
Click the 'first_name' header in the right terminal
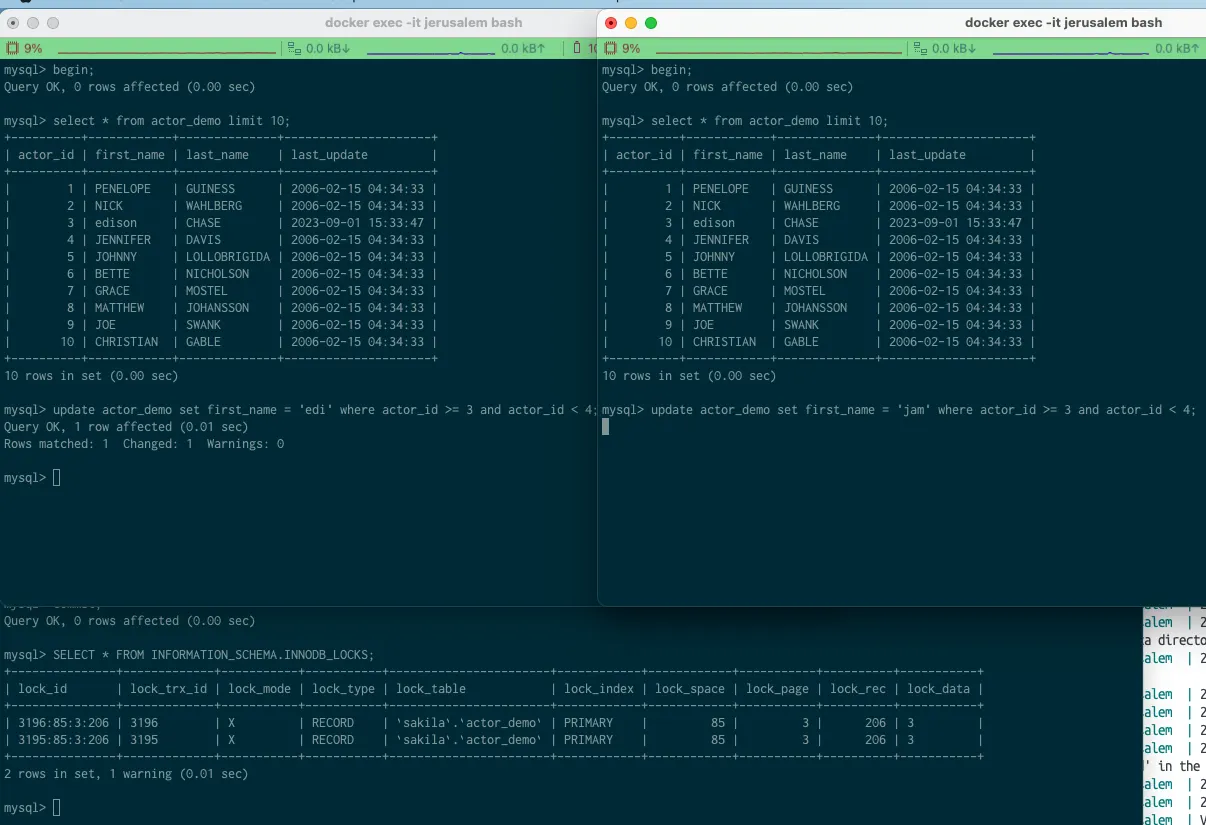[x=728, y=155]
